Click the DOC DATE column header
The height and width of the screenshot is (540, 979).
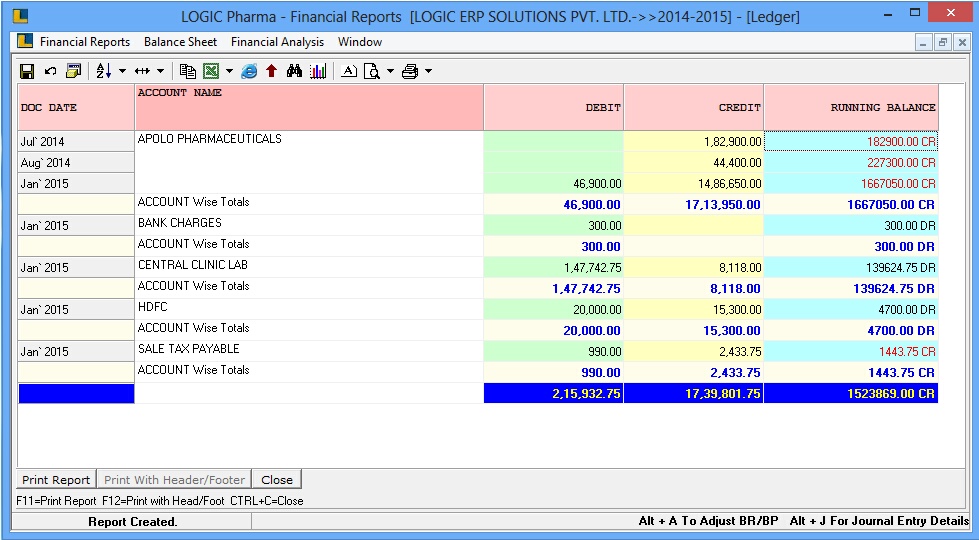pyautogui.click(x=76, y=107)
